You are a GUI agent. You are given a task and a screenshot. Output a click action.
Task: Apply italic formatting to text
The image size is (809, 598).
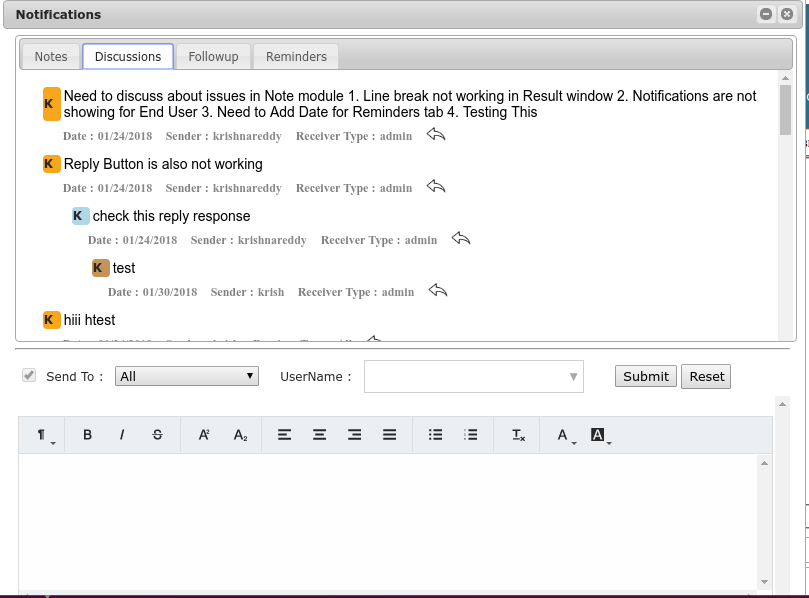click(122, 435)
